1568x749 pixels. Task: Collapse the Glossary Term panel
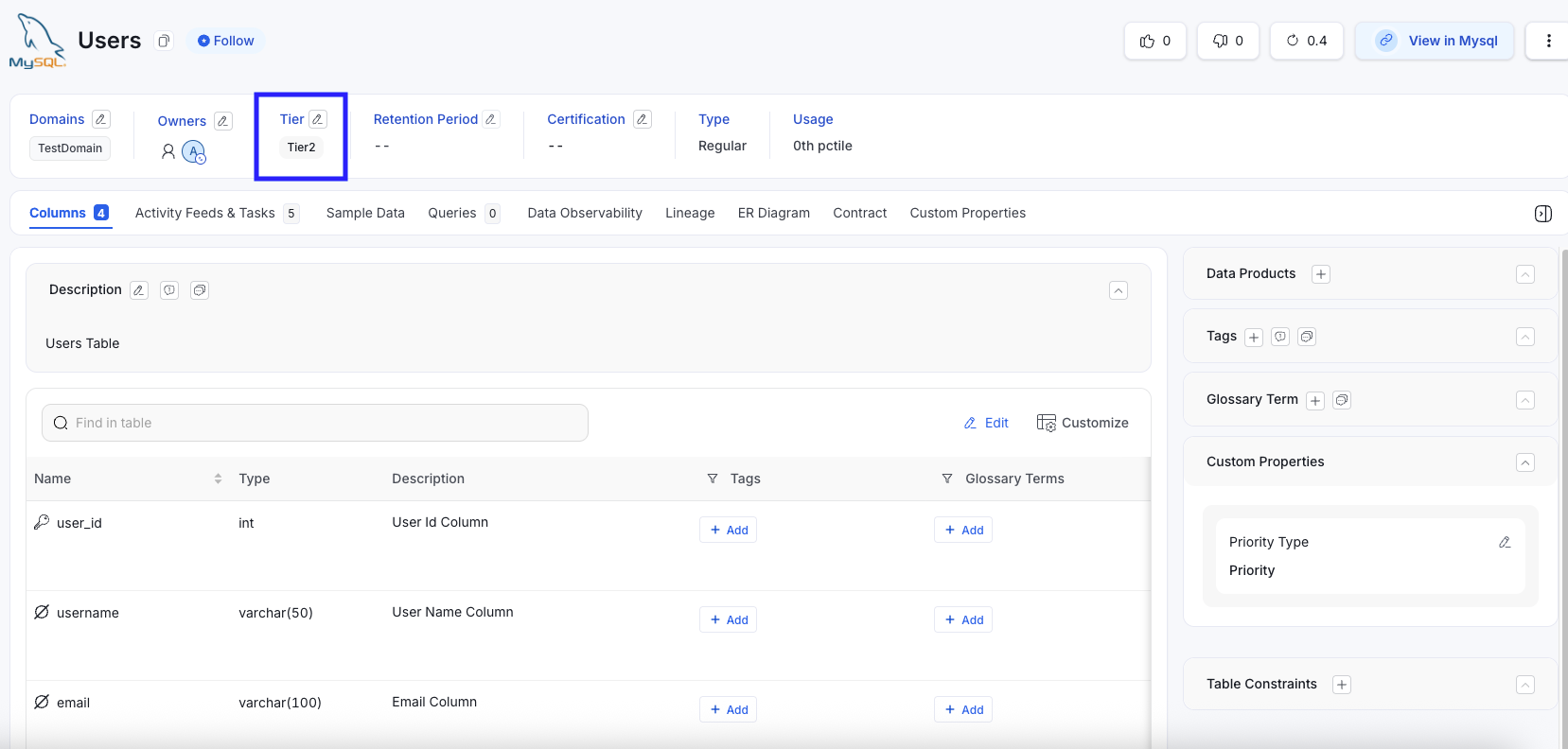coord(1525,400)
